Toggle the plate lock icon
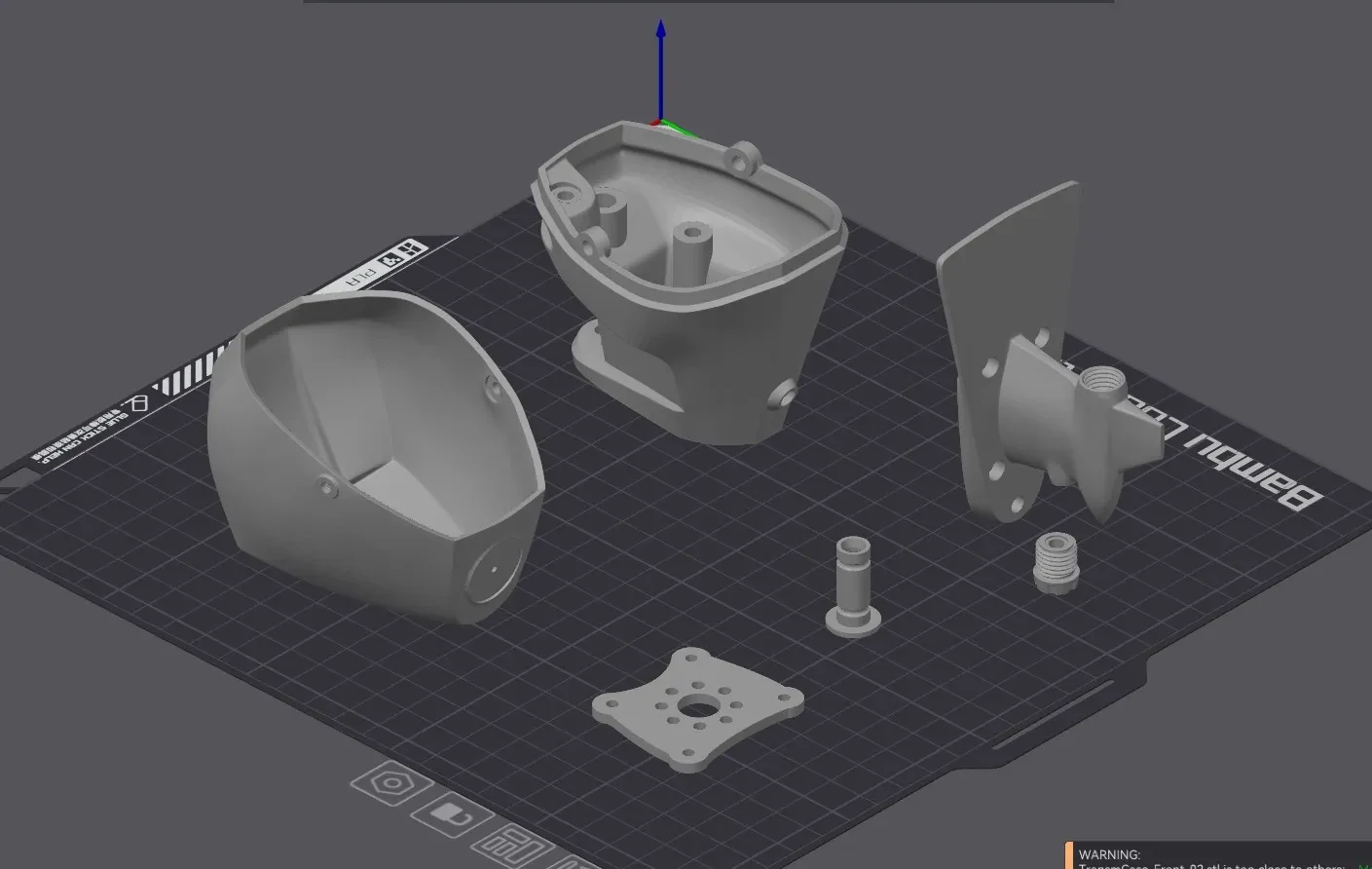Viewport: 1372px width, 869px height. point(452,815)
